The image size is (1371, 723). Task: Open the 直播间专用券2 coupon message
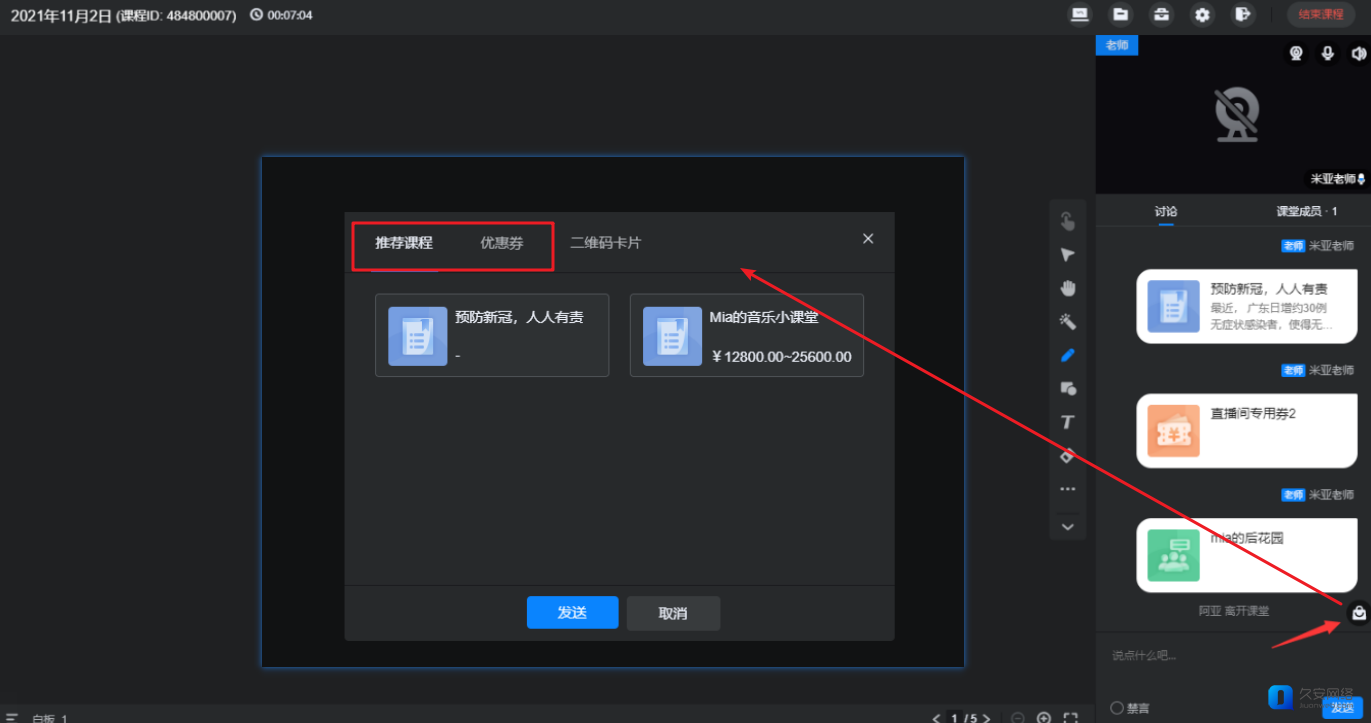1247,430
